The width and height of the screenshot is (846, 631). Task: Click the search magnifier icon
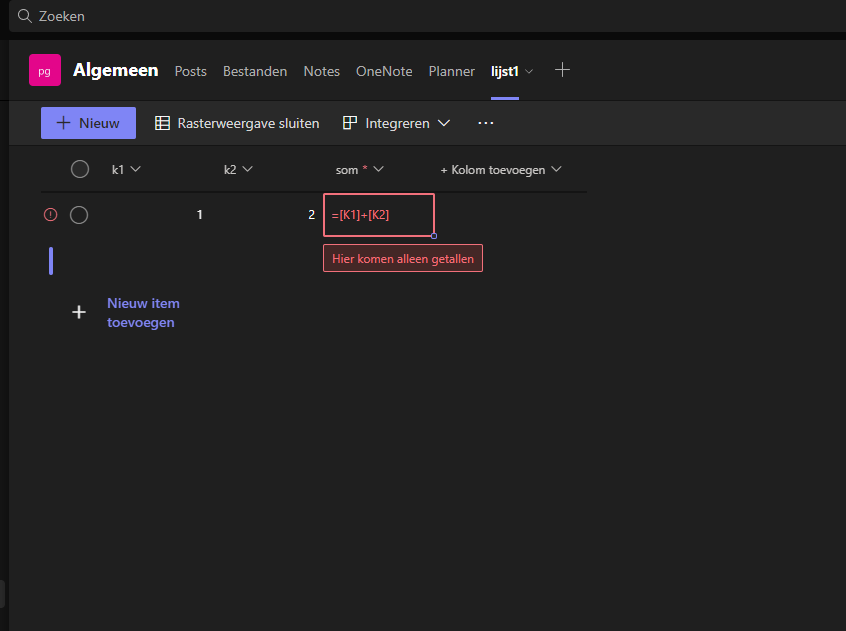pos(24,16)
